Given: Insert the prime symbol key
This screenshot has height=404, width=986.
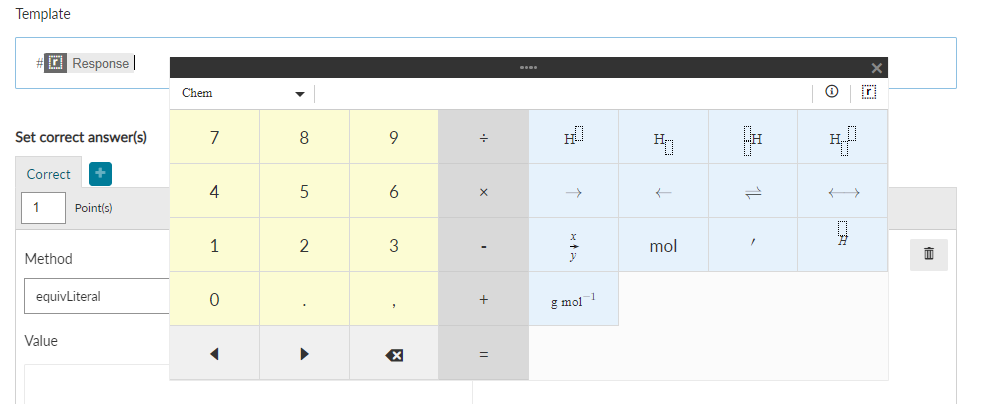Looking at the screenshot, I should pyautogui.click(x=753, y=245).
